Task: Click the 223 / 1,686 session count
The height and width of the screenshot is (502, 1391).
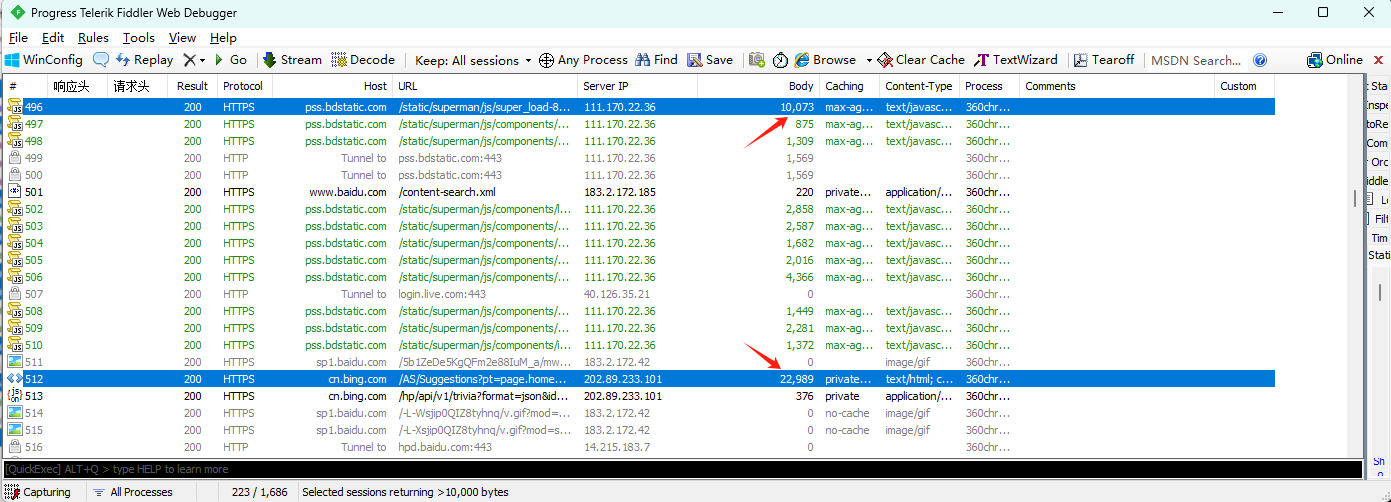Action: [x=259, y=492]
